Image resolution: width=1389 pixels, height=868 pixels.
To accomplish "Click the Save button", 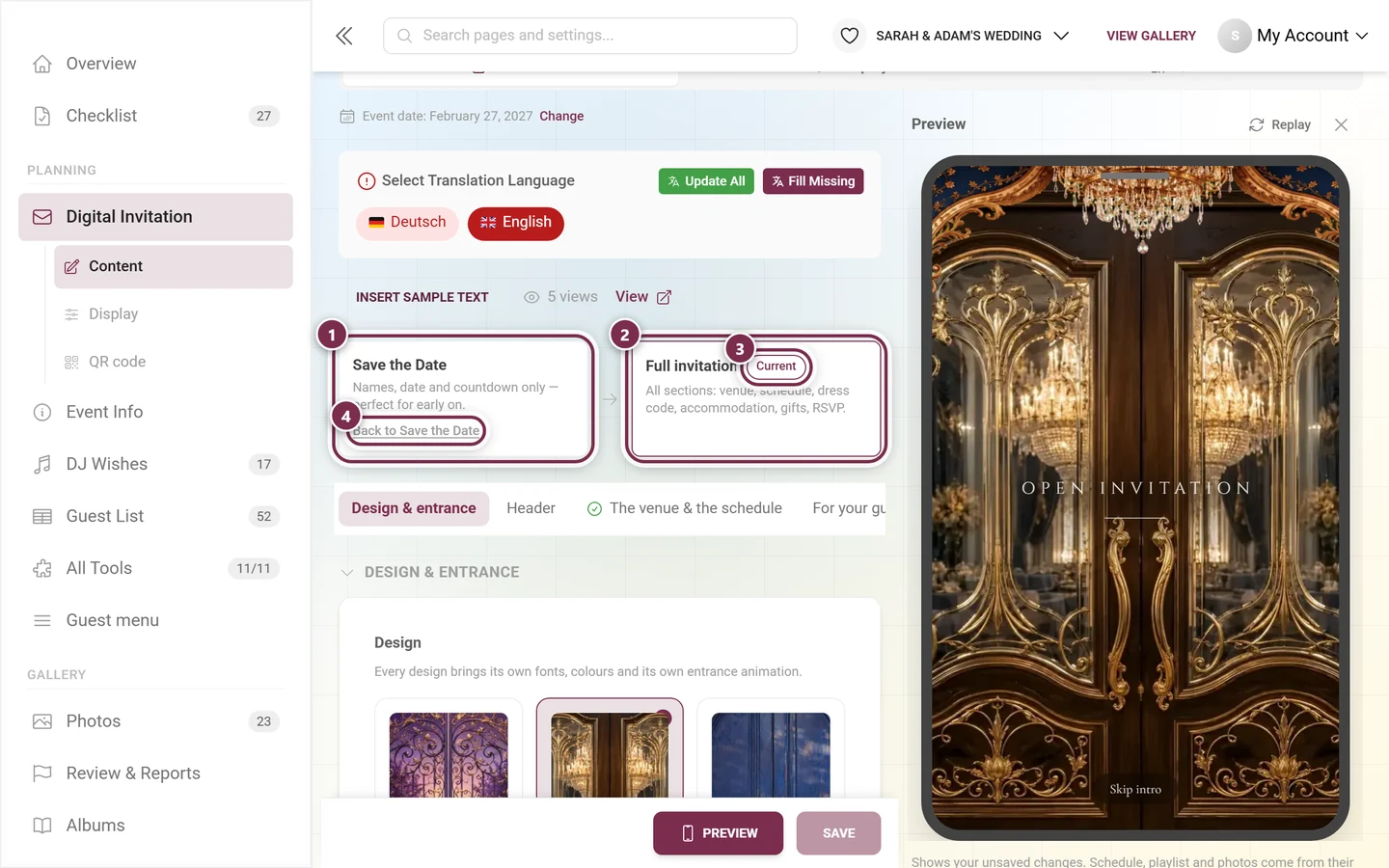I will tap(838, 833).
